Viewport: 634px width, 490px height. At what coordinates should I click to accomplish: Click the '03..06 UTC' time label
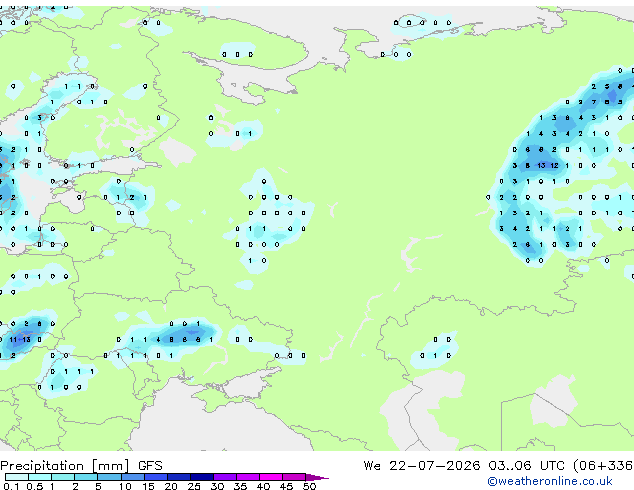[526, 466]
